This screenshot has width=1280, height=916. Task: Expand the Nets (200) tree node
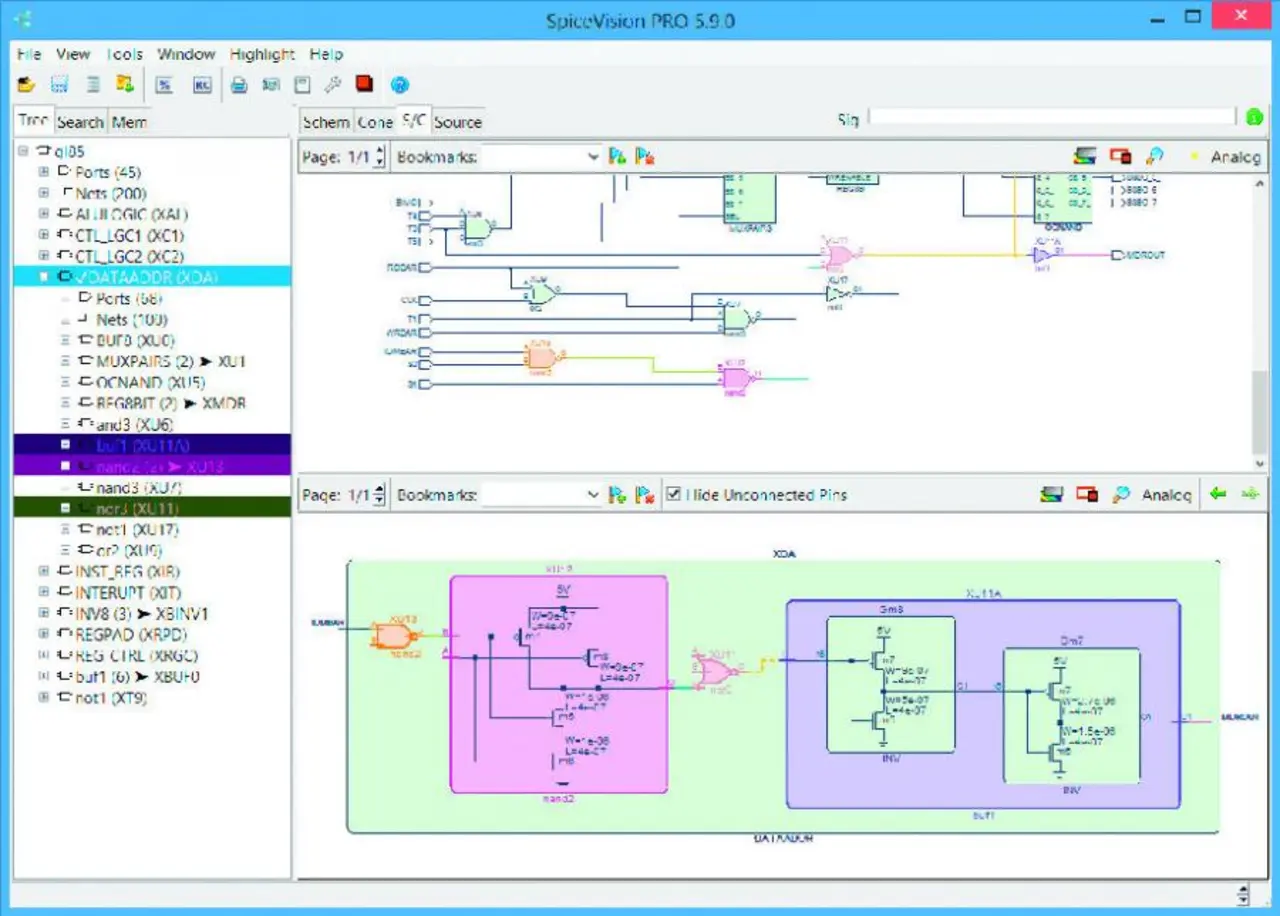[44, 193]
